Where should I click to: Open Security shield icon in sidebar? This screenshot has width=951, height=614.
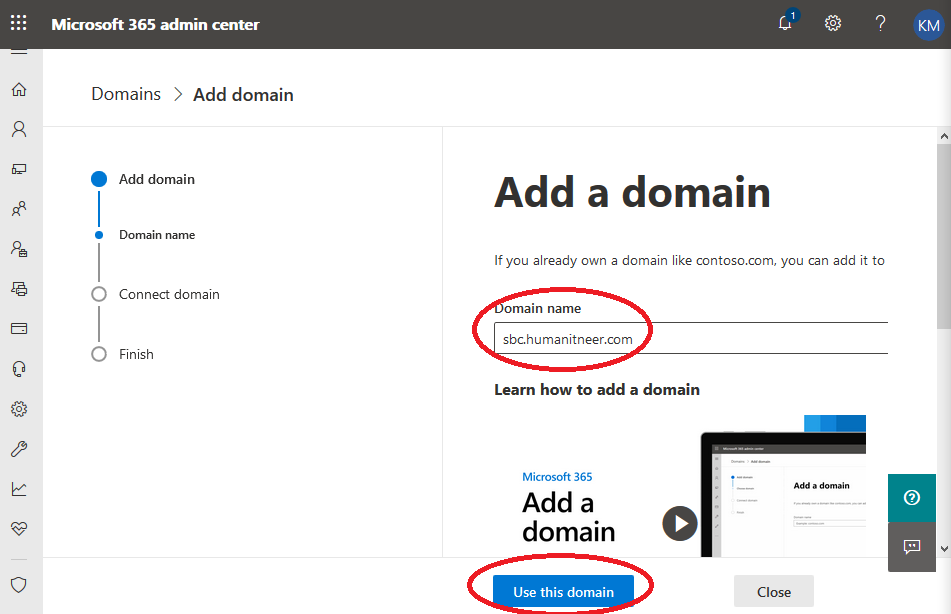point(19,585)
